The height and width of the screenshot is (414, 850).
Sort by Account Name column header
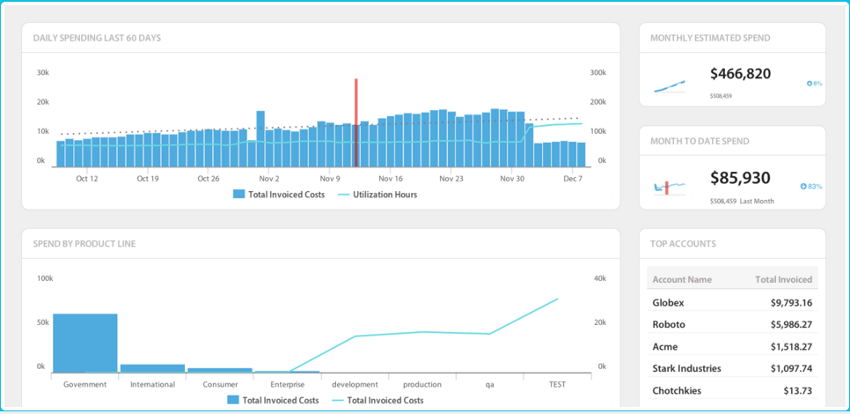pyautogui.click(x=682, y=280)
